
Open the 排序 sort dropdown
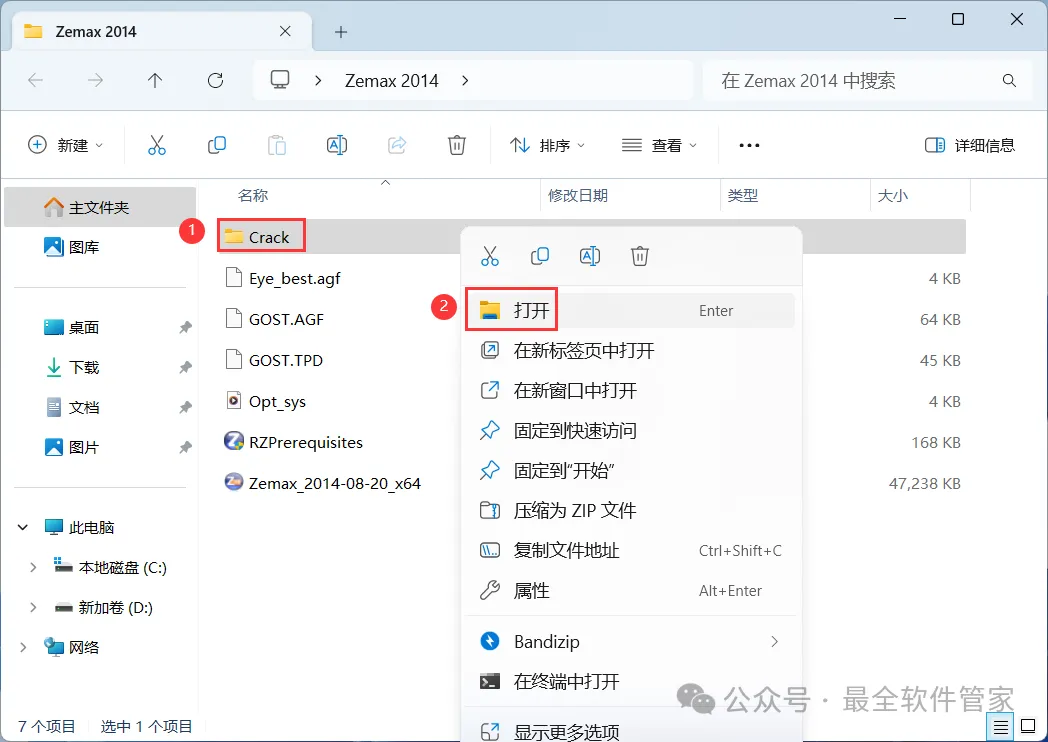point(547,145)
